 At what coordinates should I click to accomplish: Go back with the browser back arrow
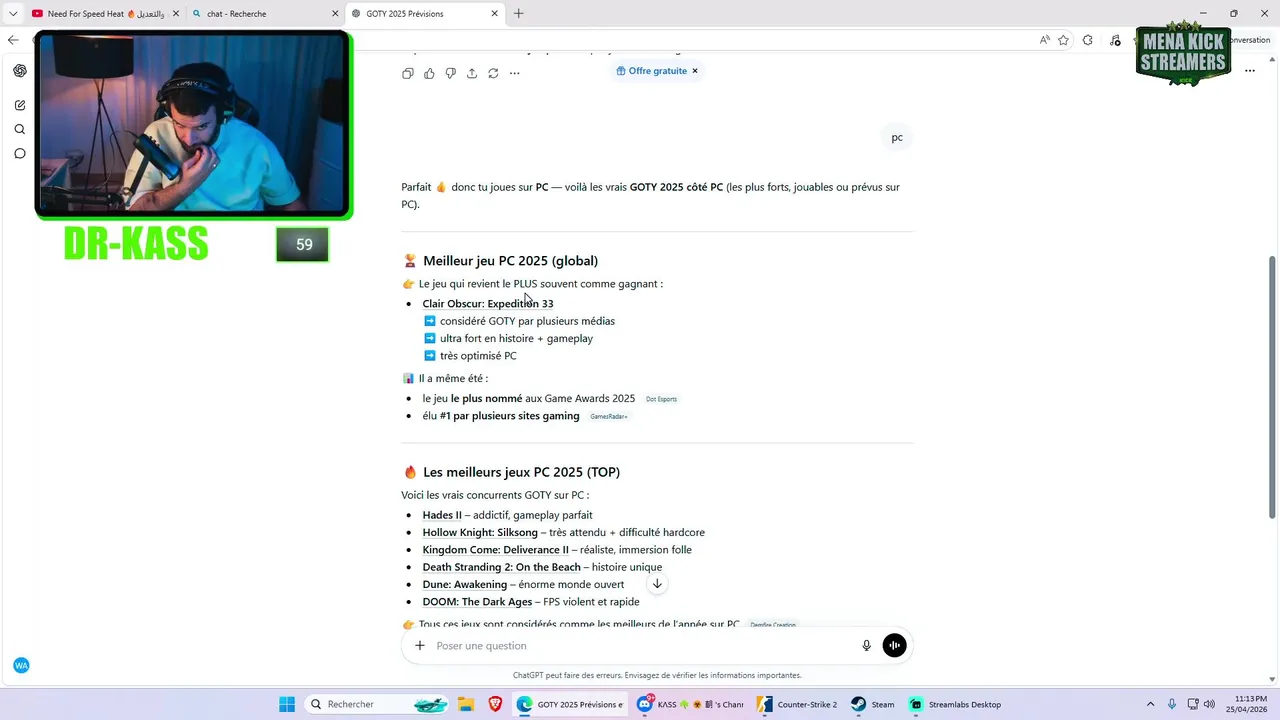pos(13,40)
